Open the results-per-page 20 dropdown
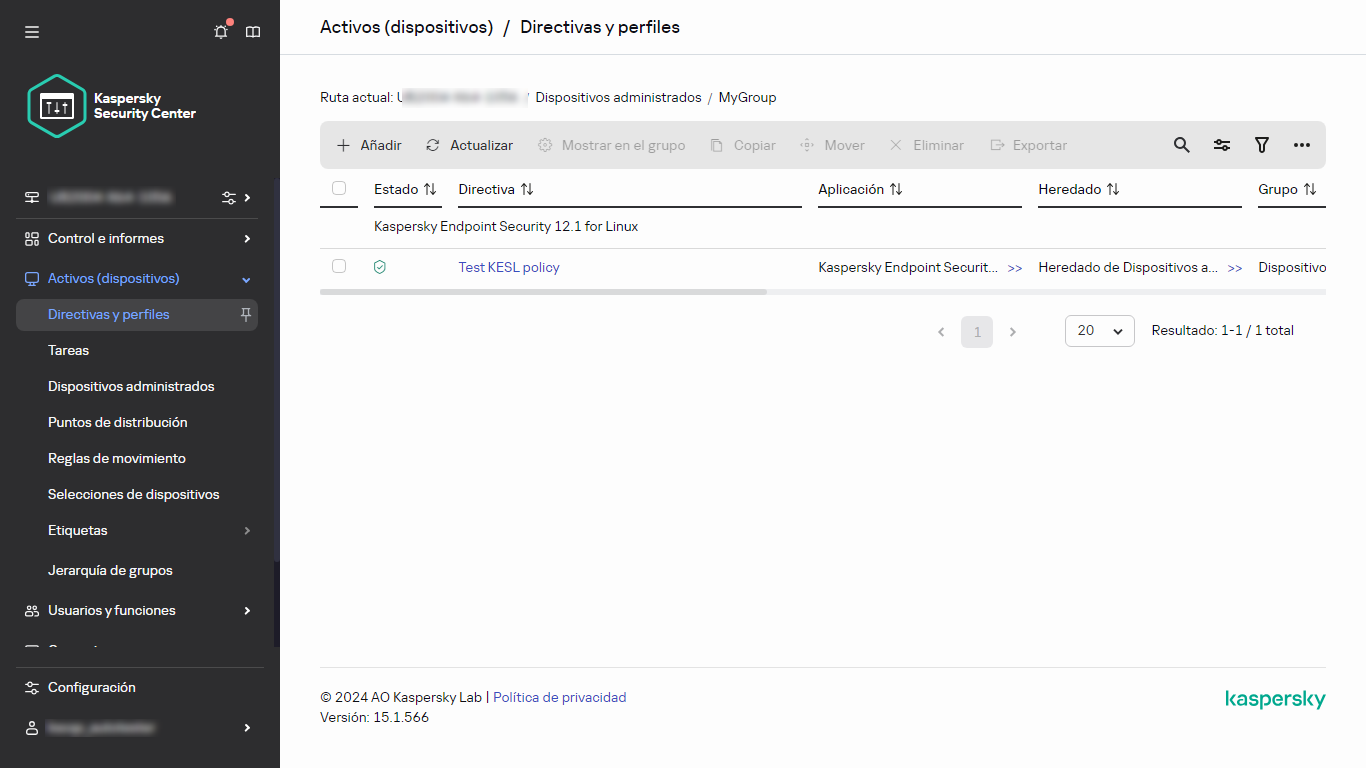Screen dimensions: 1366x768 click(1099, 331)
